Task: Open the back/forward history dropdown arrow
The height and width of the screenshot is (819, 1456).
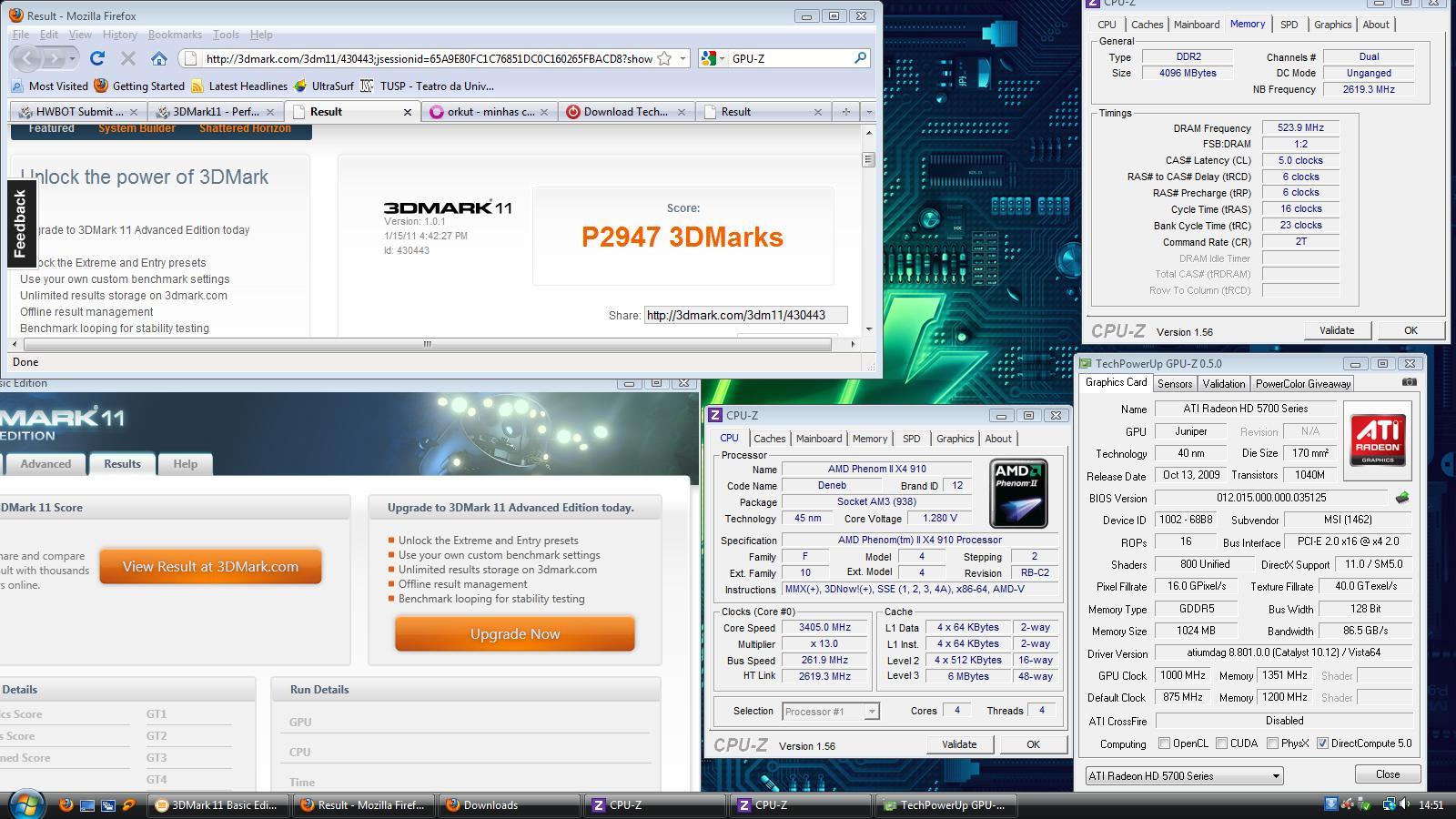Action: (72, 59)
